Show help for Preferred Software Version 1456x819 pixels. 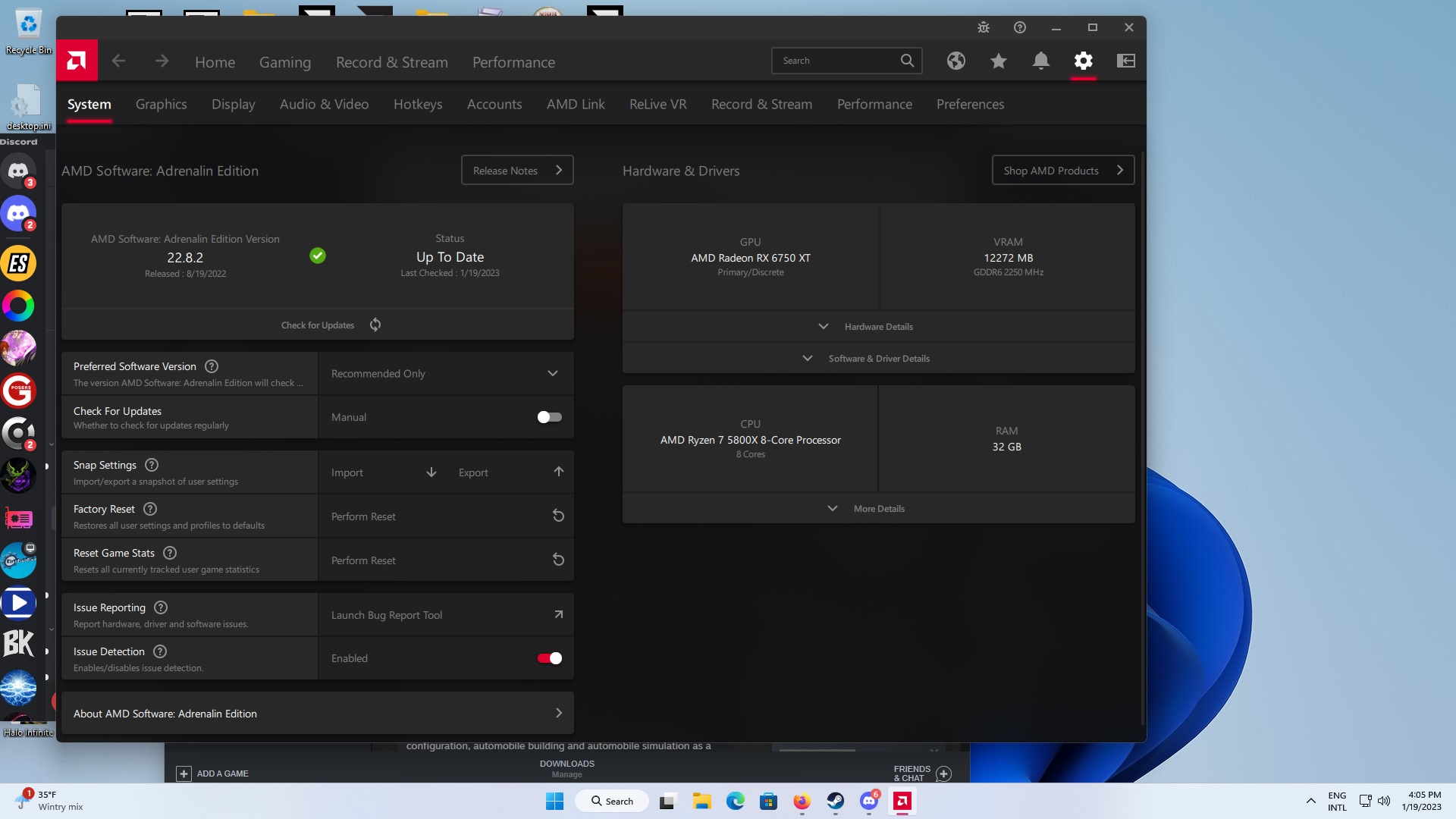click(212, 366)
